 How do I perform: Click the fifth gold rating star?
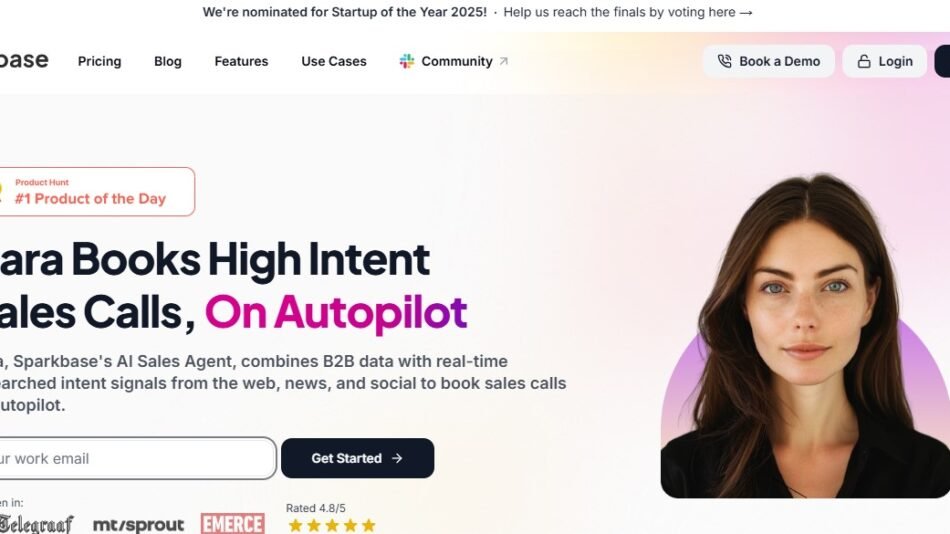[x=368, y=525]
